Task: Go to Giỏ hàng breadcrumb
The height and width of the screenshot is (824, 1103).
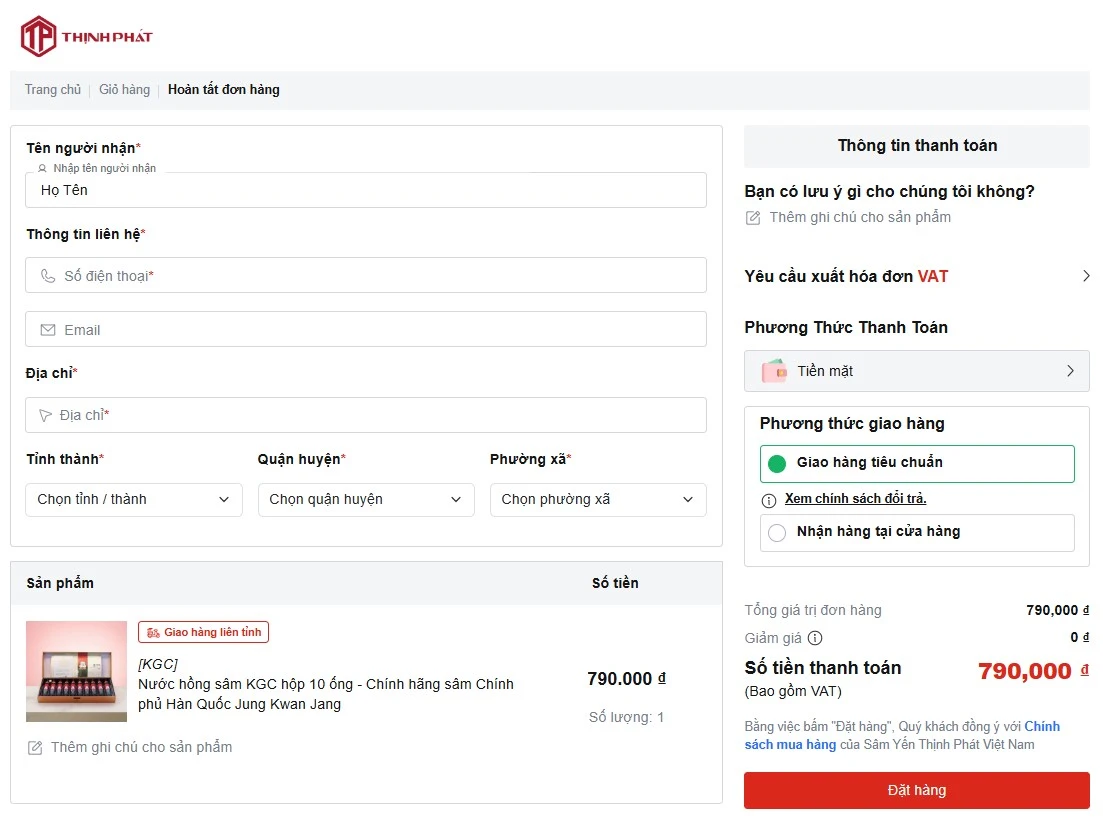Action: click(124, 90)
